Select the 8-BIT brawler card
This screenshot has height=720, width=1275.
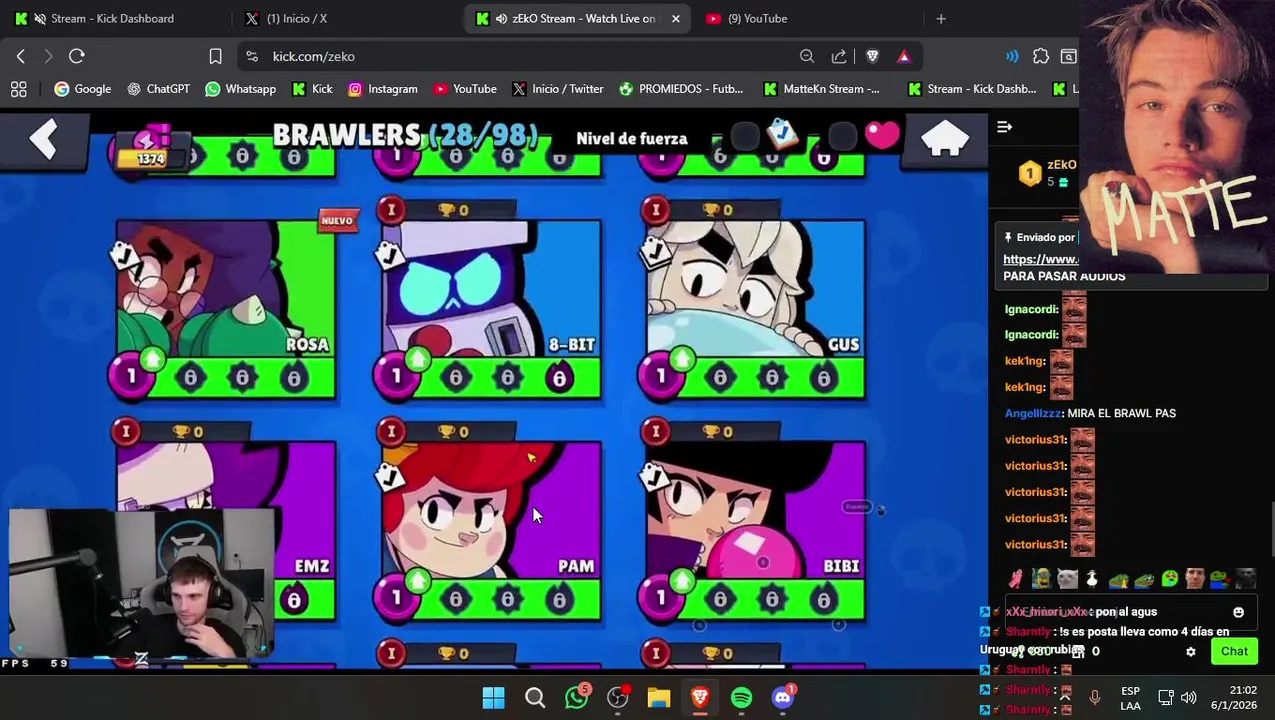click(491, 310)
